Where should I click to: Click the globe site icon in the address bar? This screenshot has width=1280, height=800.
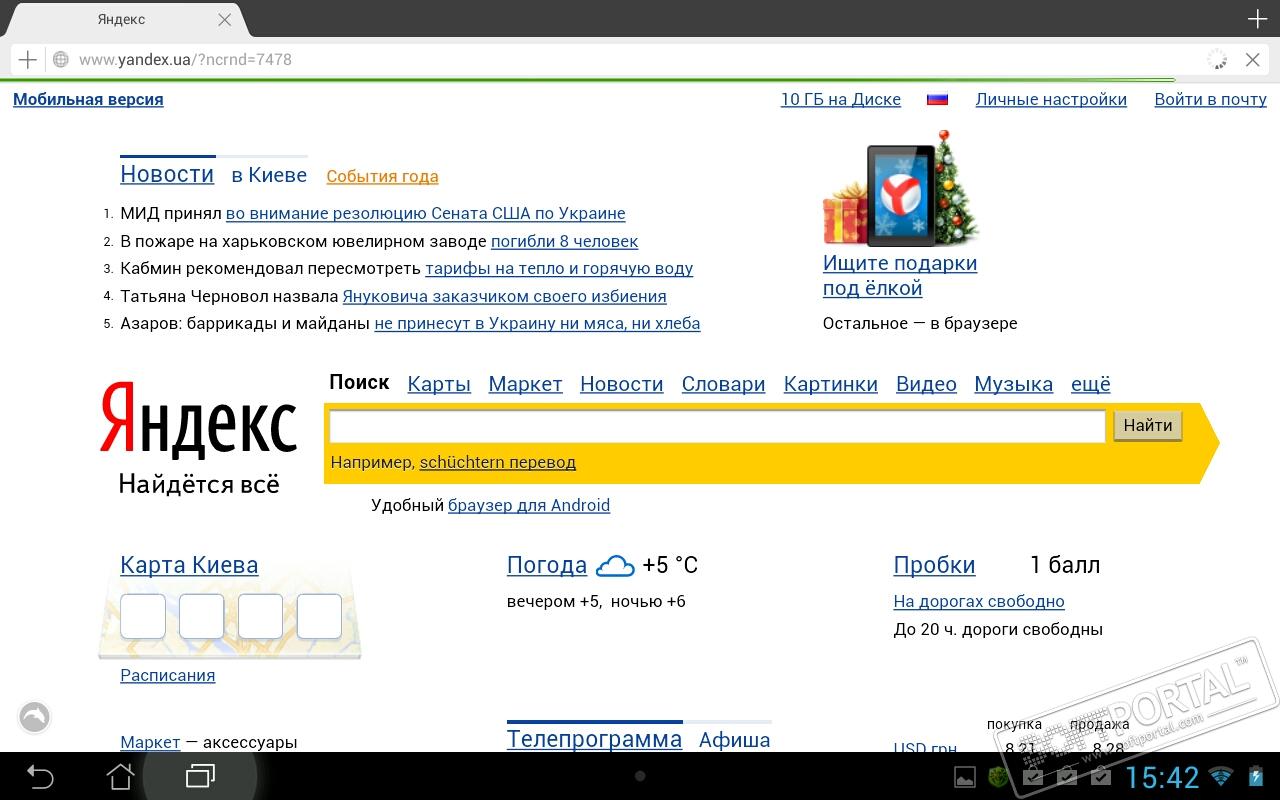pos(61,60)
